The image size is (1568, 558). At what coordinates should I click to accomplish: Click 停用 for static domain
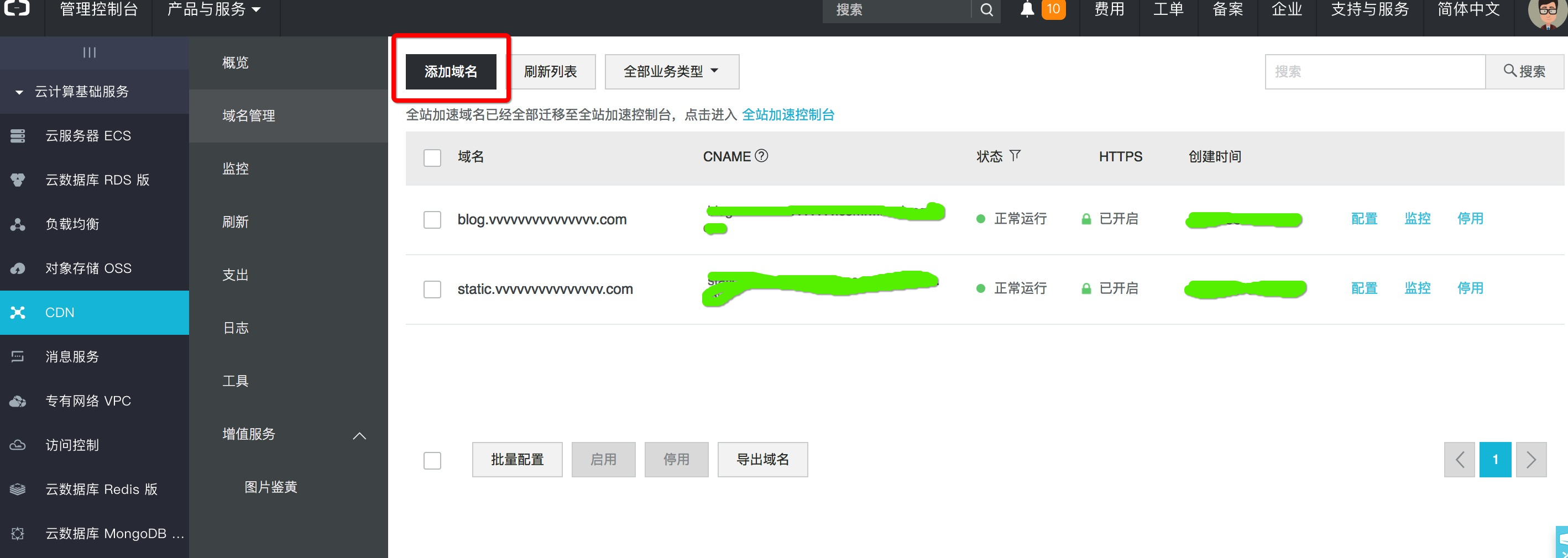(x=1471, y=288)
